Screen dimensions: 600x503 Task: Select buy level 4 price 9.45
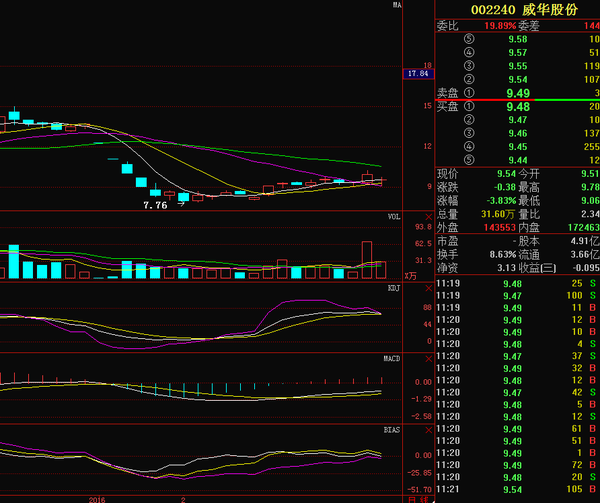click(518, 147)
